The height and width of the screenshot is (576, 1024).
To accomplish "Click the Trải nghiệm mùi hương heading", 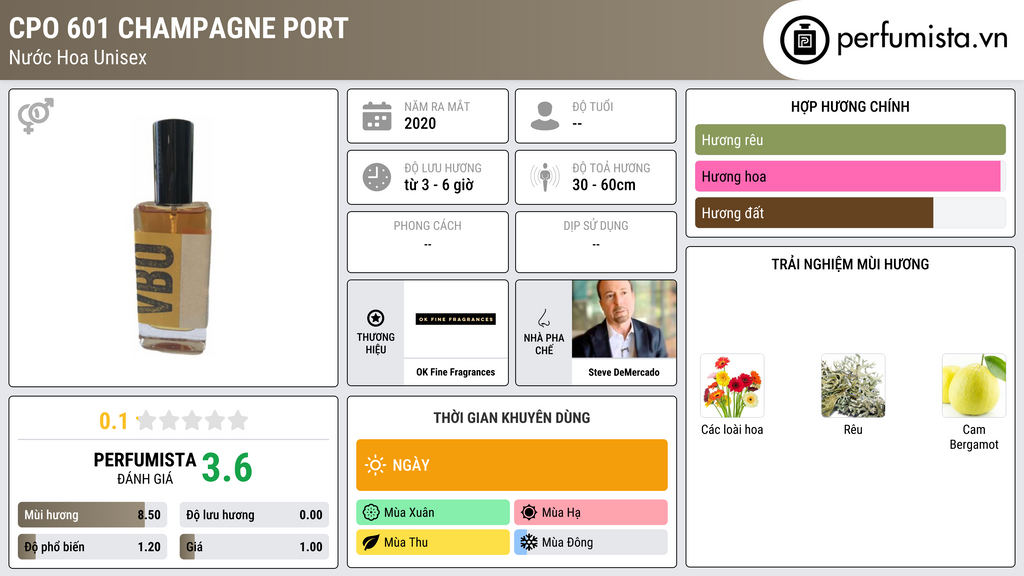I will (x=850, y=264).
